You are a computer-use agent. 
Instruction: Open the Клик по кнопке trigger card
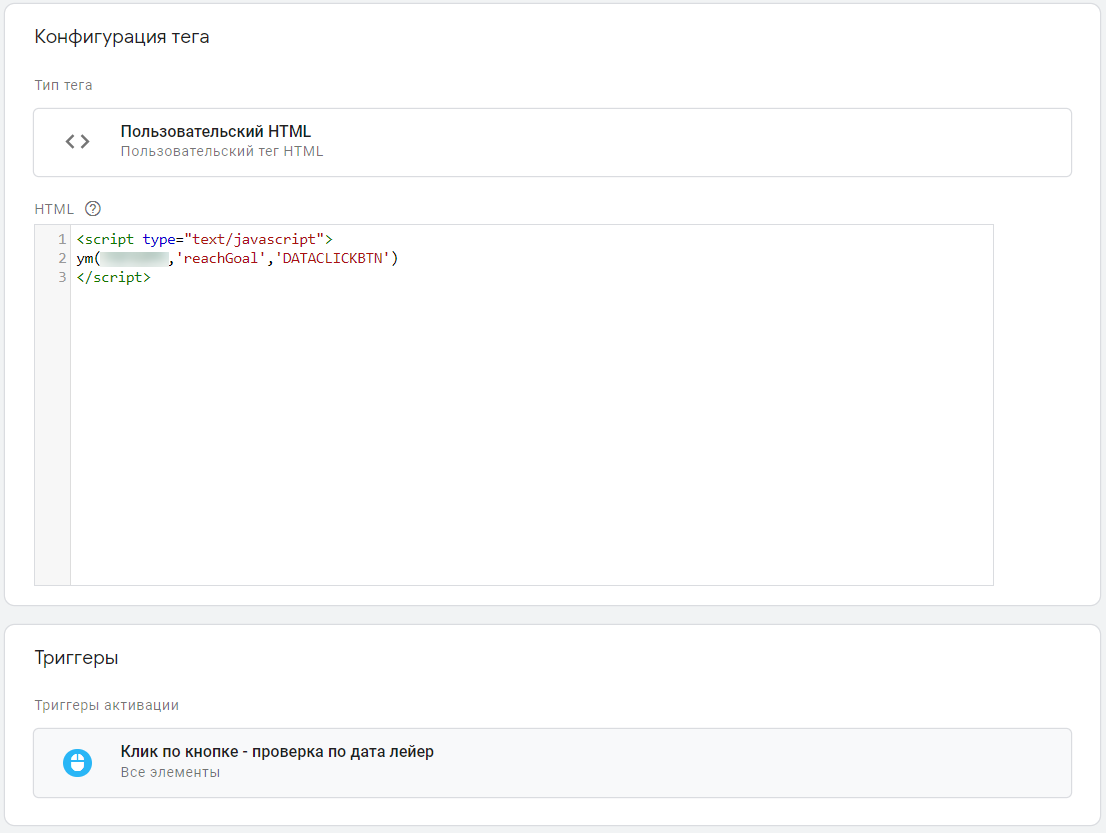point(552,763)
